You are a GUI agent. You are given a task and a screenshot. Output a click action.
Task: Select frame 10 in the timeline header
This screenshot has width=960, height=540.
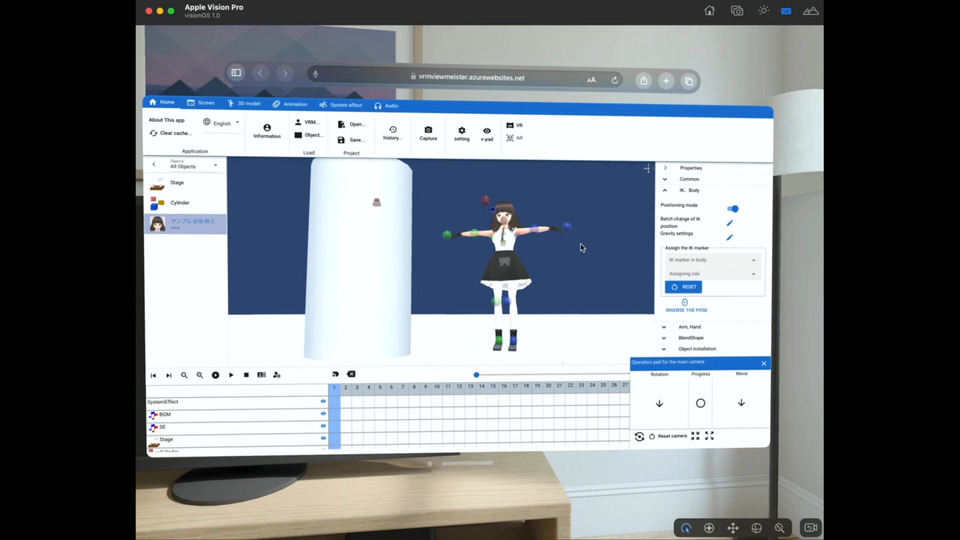437,386
